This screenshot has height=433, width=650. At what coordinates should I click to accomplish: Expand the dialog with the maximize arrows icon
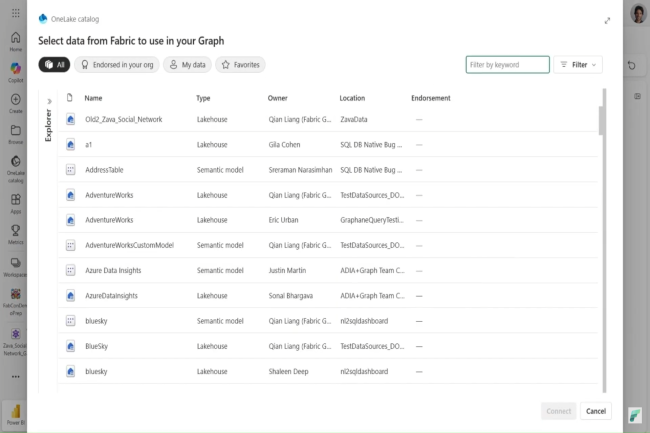coord(606,20)
